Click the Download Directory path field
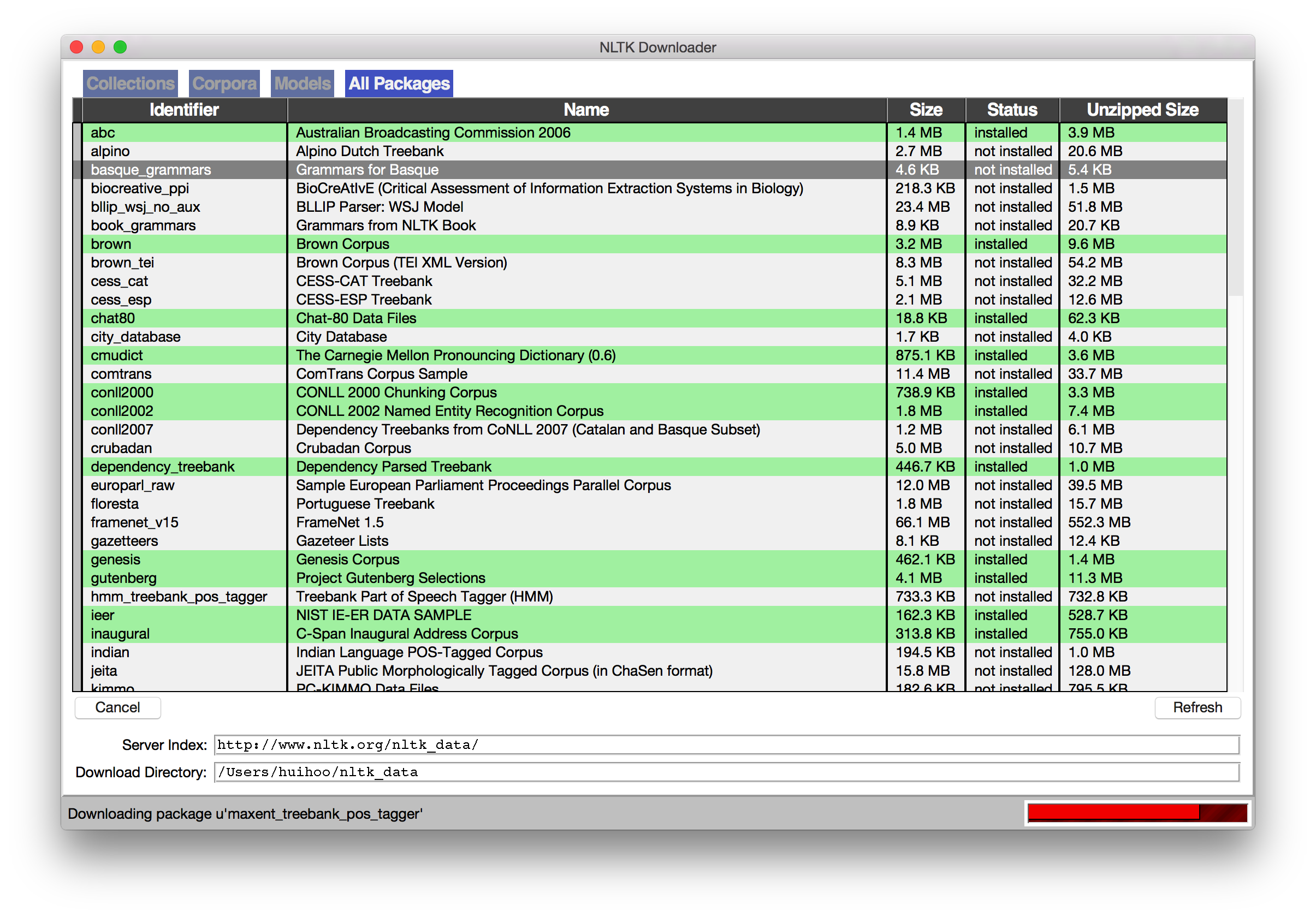Screen dimensions: 1316x917 coord(726,772)
